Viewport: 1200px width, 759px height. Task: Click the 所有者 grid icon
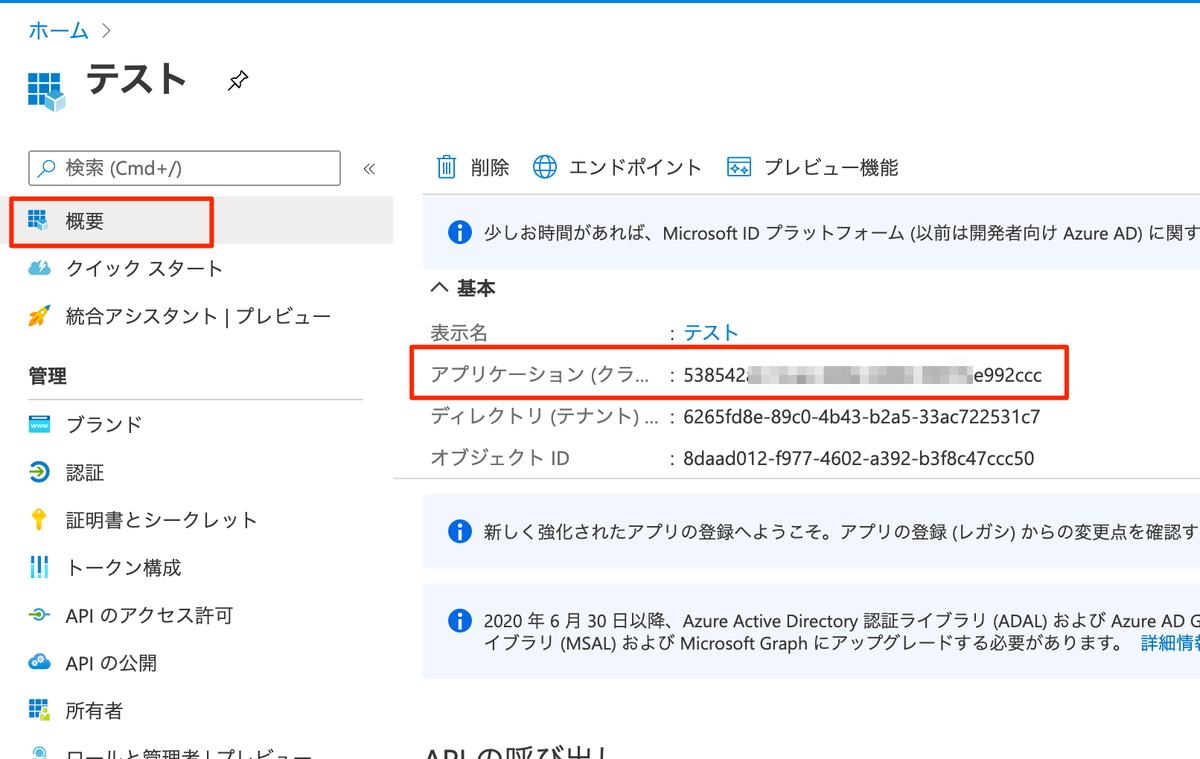coord(39,710)
